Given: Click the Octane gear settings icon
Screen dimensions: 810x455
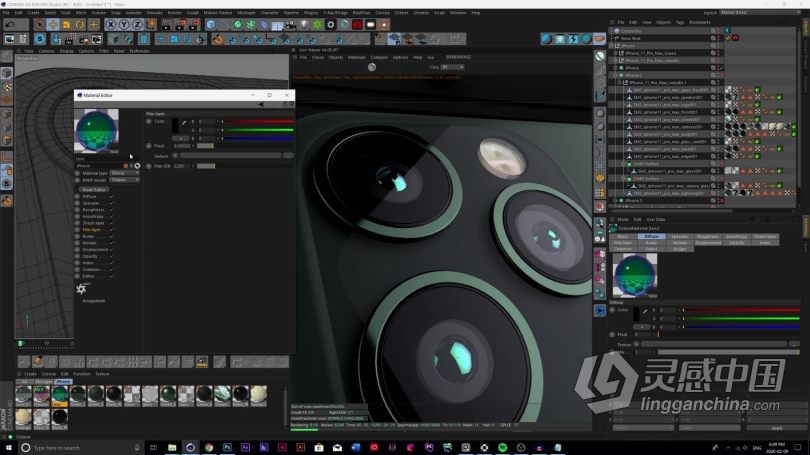Looking at the screenshot, I should pyautogui.click(x=331, y=24).
